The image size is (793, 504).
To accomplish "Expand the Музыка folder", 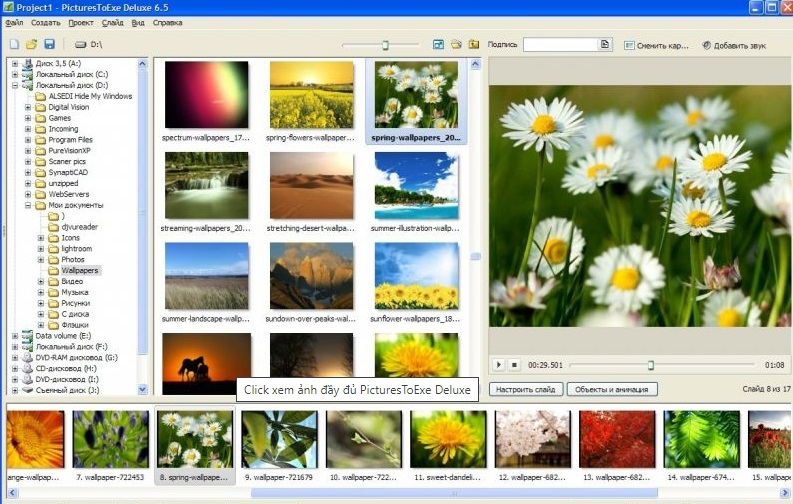I will (41, 292).
